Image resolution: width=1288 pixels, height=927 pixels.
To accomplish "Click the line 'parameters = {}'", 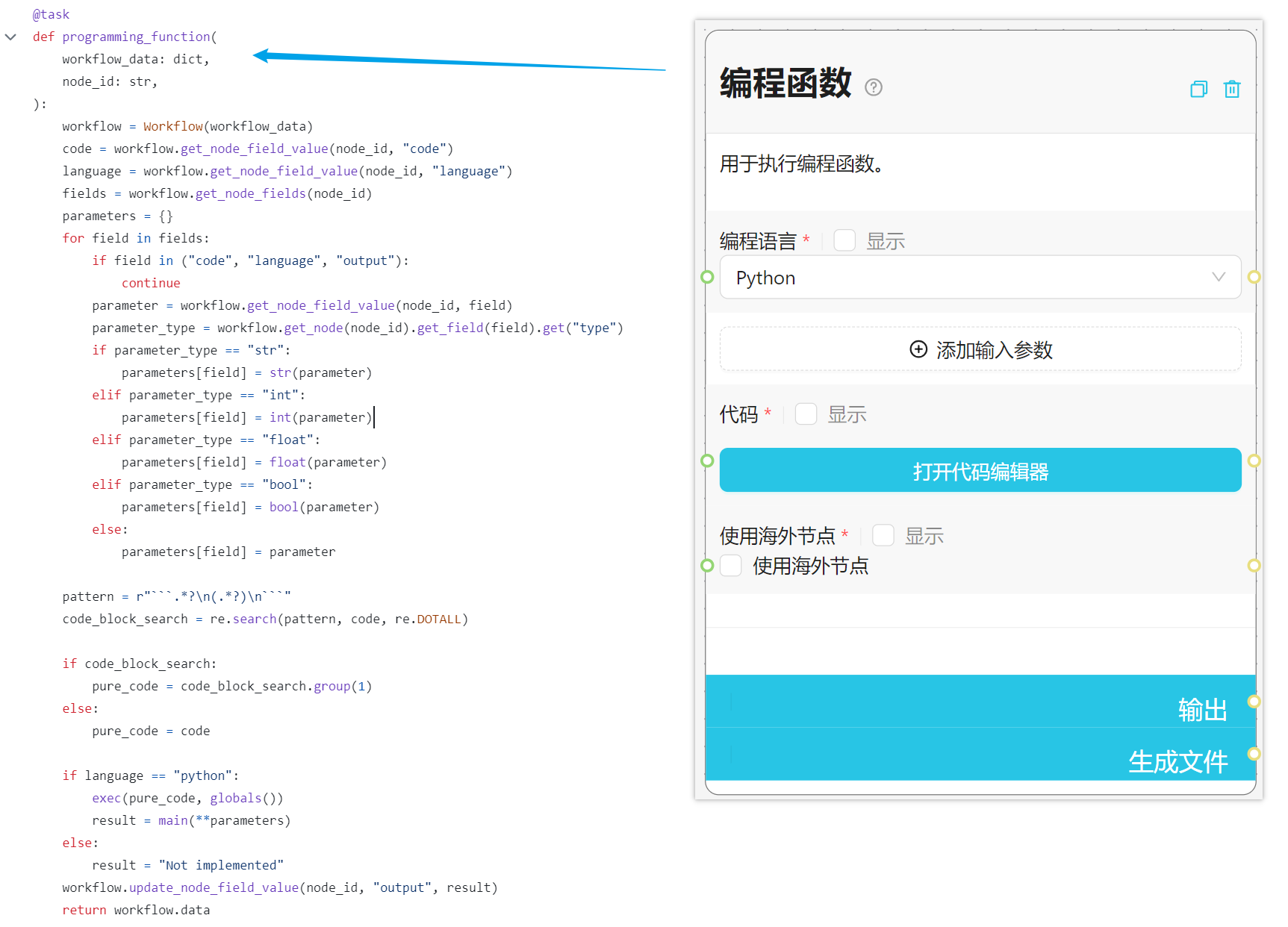I will (x=117, y=216).
